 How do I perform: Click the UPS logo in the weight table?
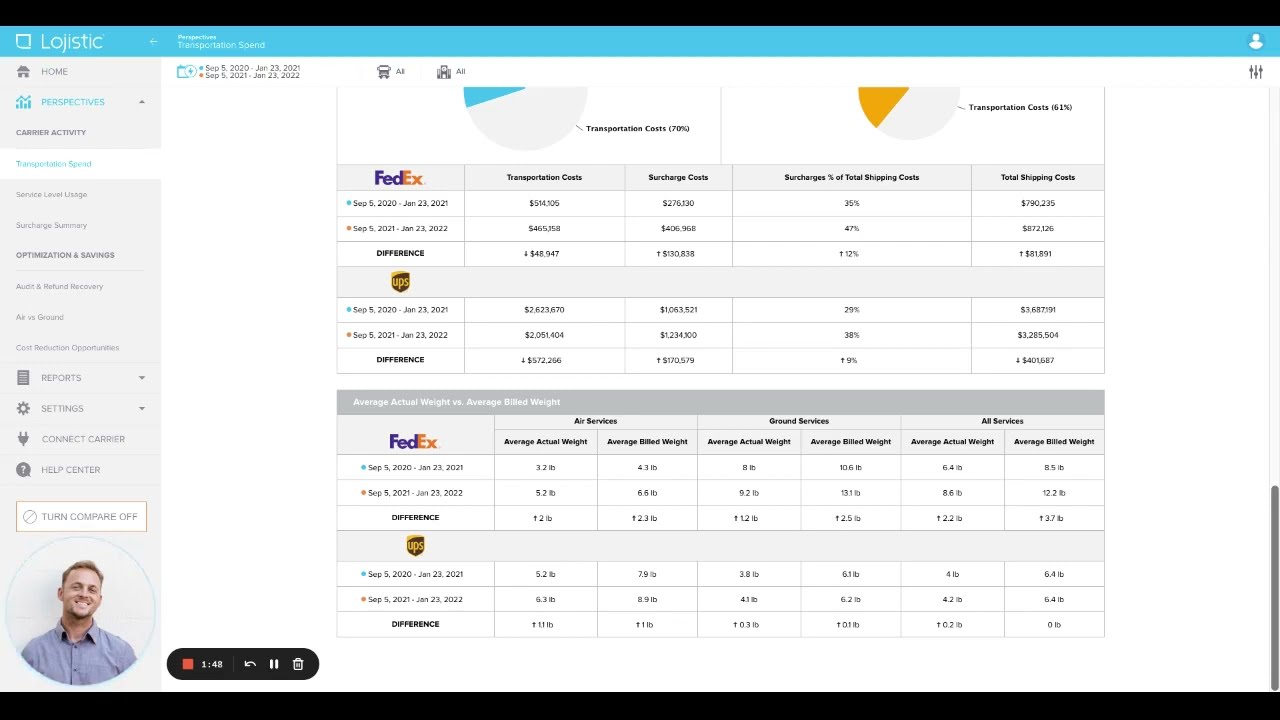coord(415,546)
